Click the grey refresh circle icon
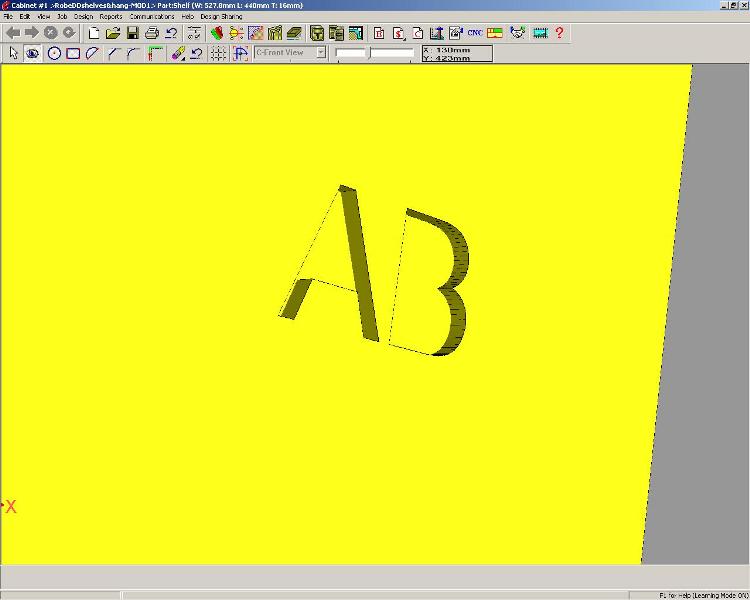This screenshot has height=600, width=750. 69,33
